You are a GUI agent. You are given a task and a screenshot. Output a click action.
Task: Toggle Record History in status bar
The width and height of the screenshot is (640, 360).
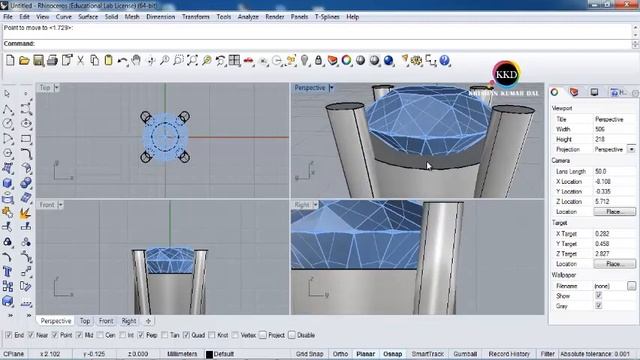(509, 354)
